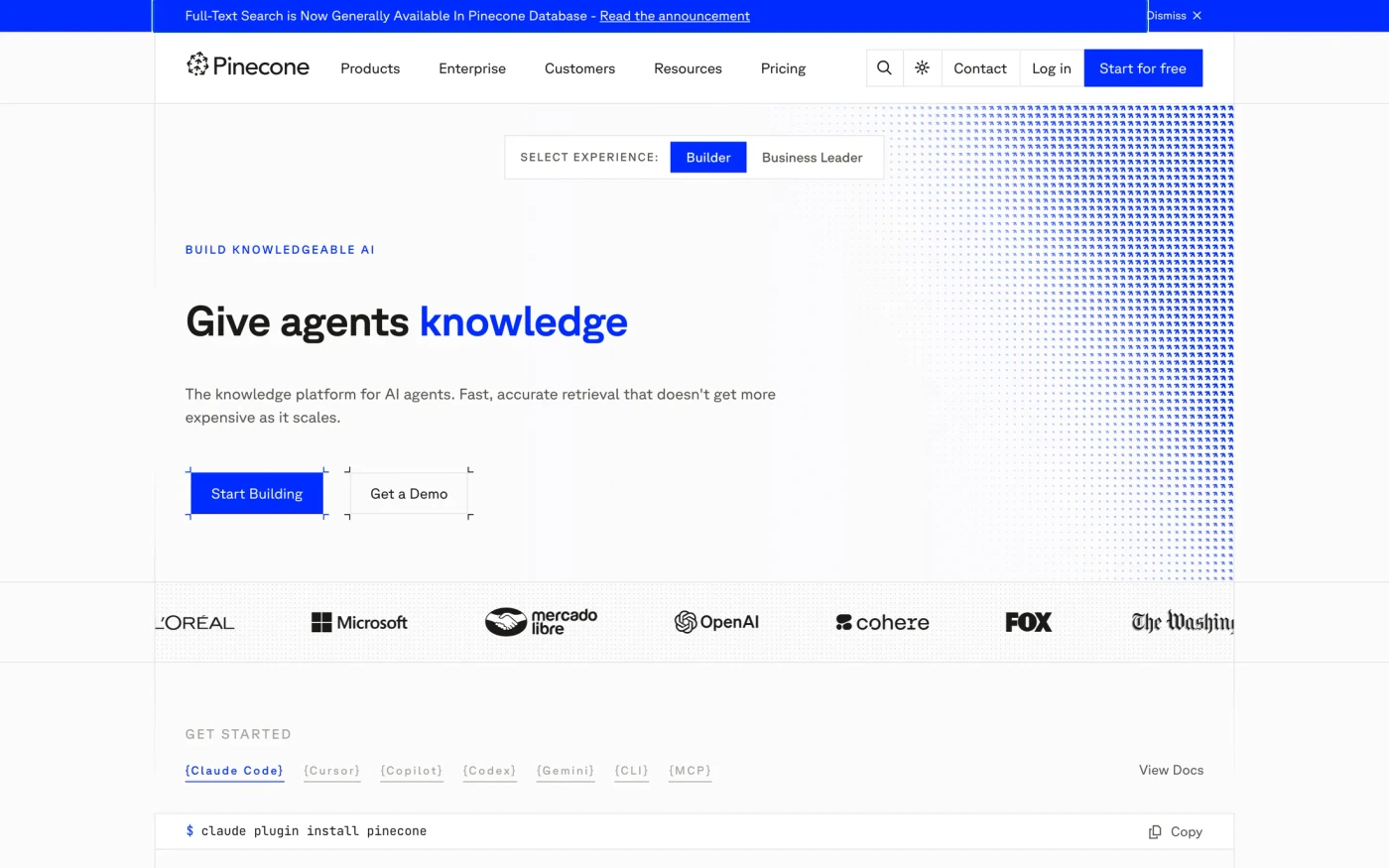
Task: Select the {MCP} tab
Action: tap(690, 771)
